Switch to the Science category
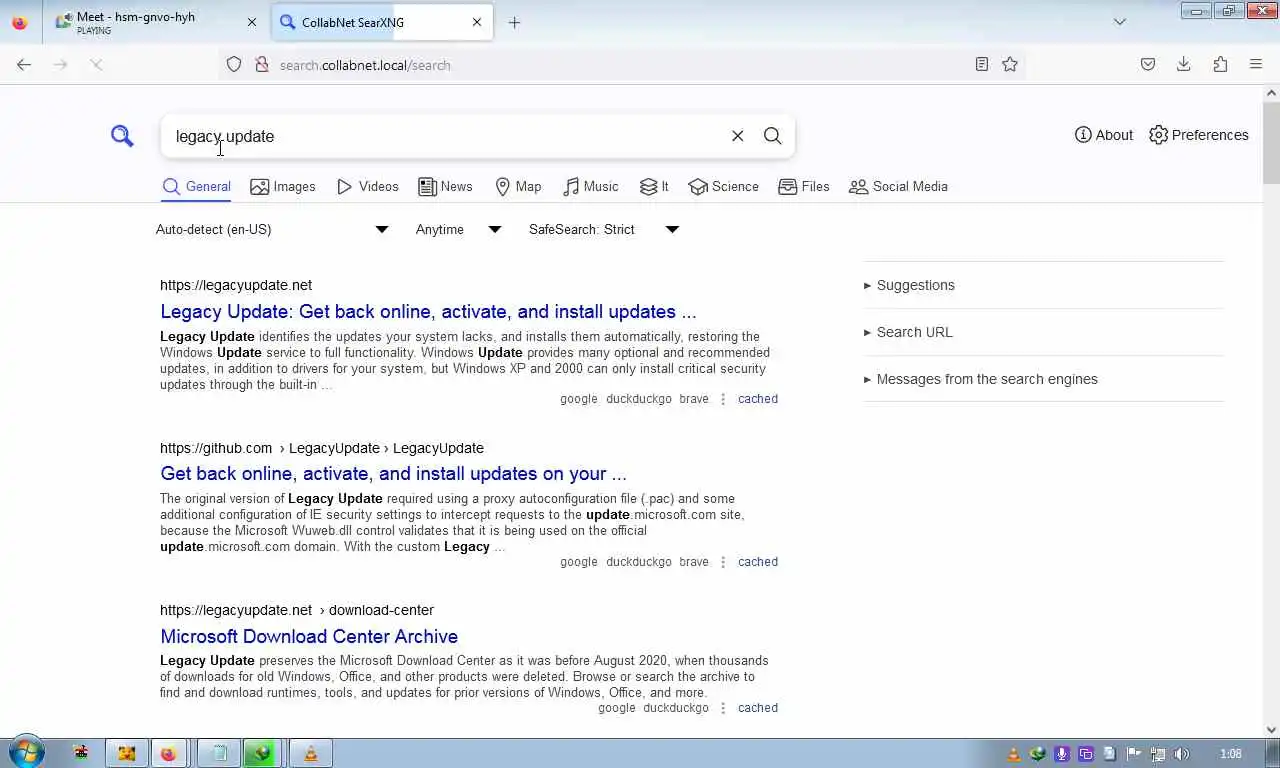Image resolution: width=1280 pixels, height=768 pixels. [723, 187]
